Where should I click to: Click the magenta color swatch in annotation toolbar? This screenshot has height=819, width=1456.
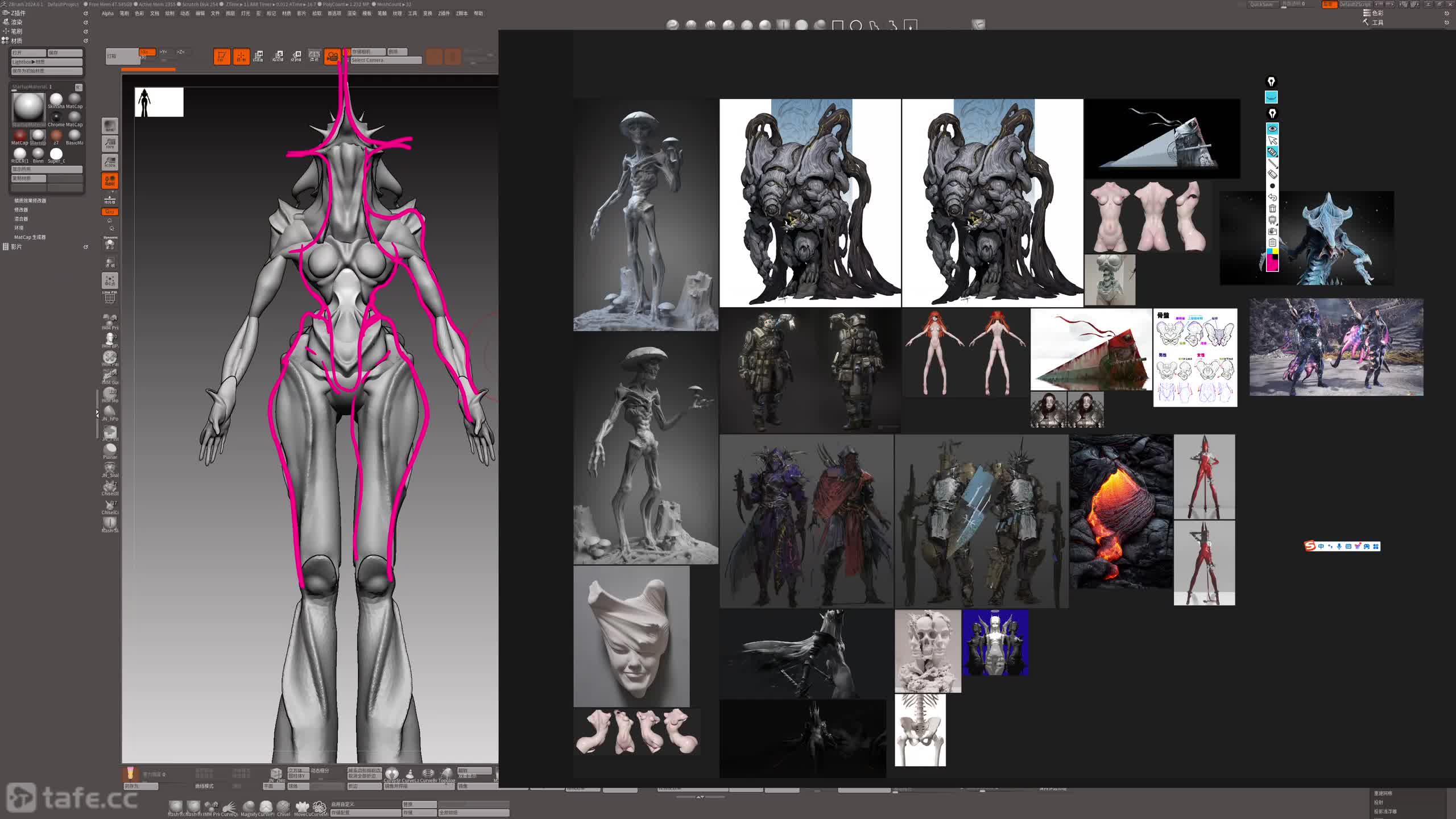click(1272, 264)
